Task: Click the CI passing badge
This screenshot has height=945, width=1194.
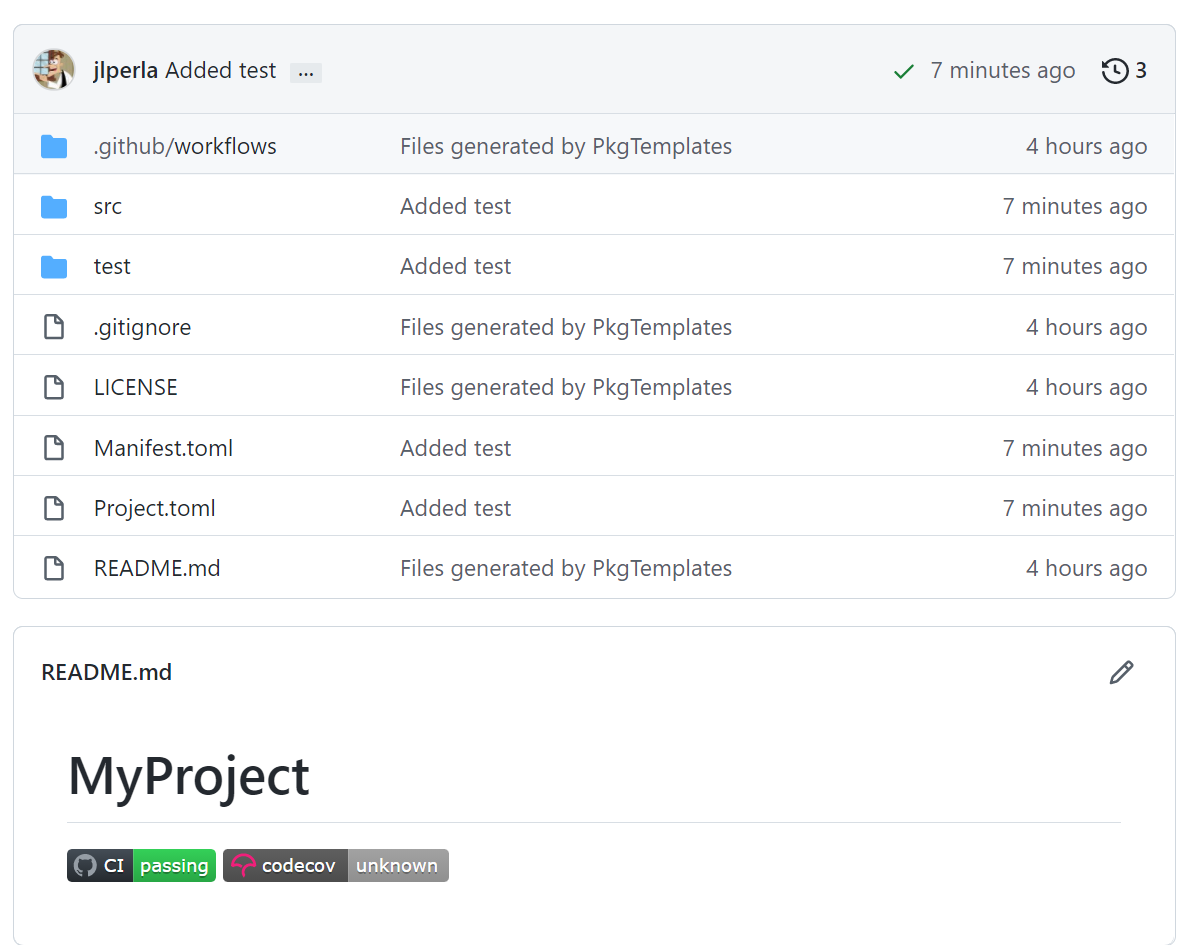Action: click(141, 866)
